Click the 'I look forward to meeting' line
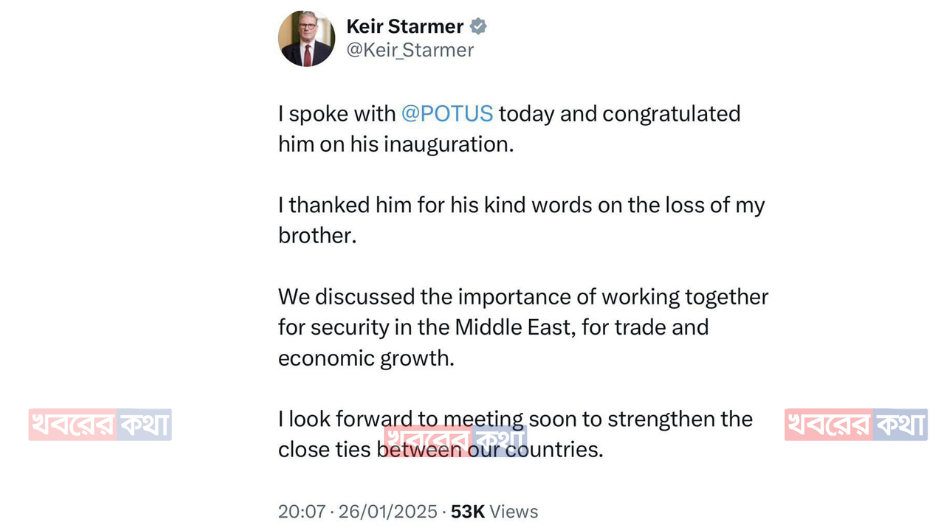 [x=400, y=419]
